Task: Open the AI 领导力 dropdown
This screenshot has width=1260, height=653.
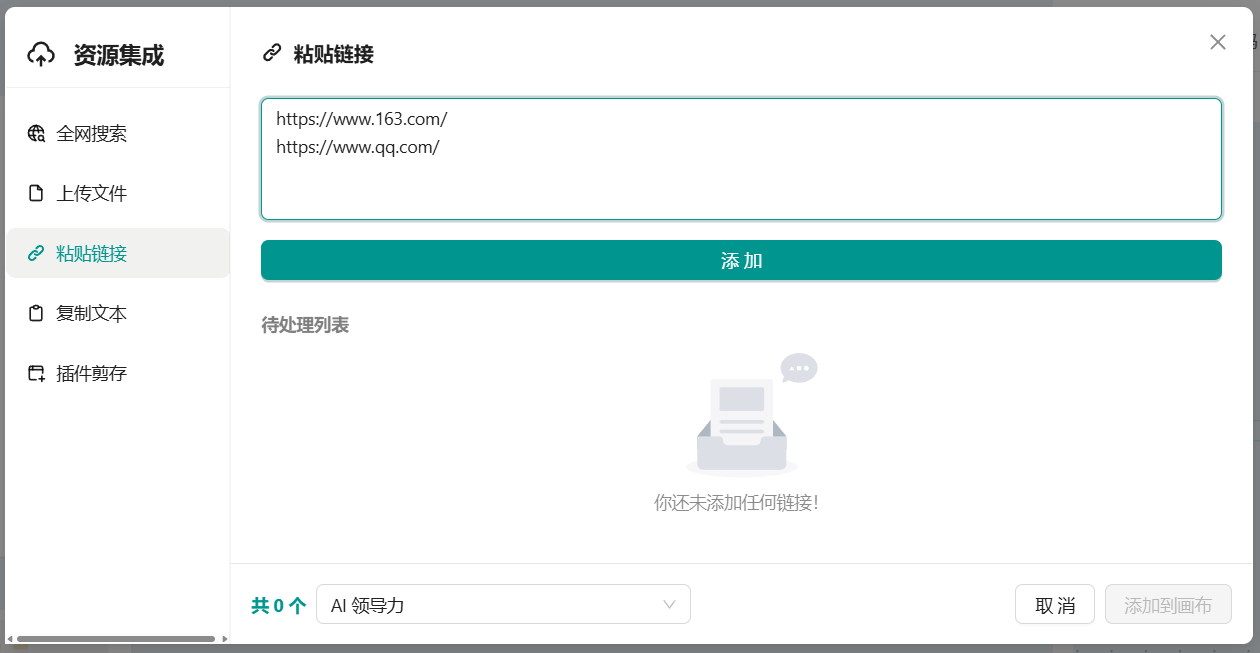Action: tap(503, 605)
